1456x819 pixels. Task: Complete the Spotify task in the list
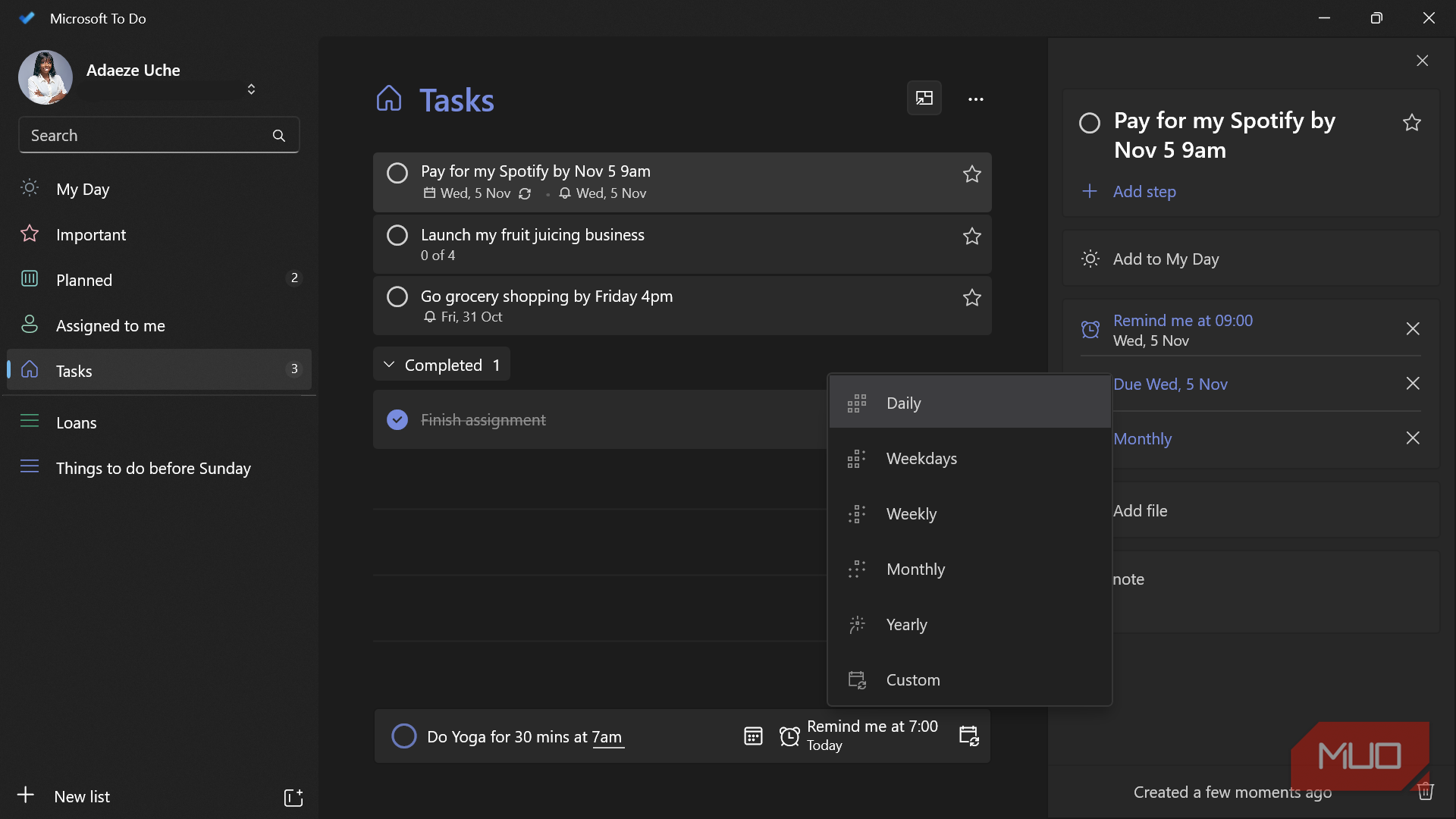point(397,173)
